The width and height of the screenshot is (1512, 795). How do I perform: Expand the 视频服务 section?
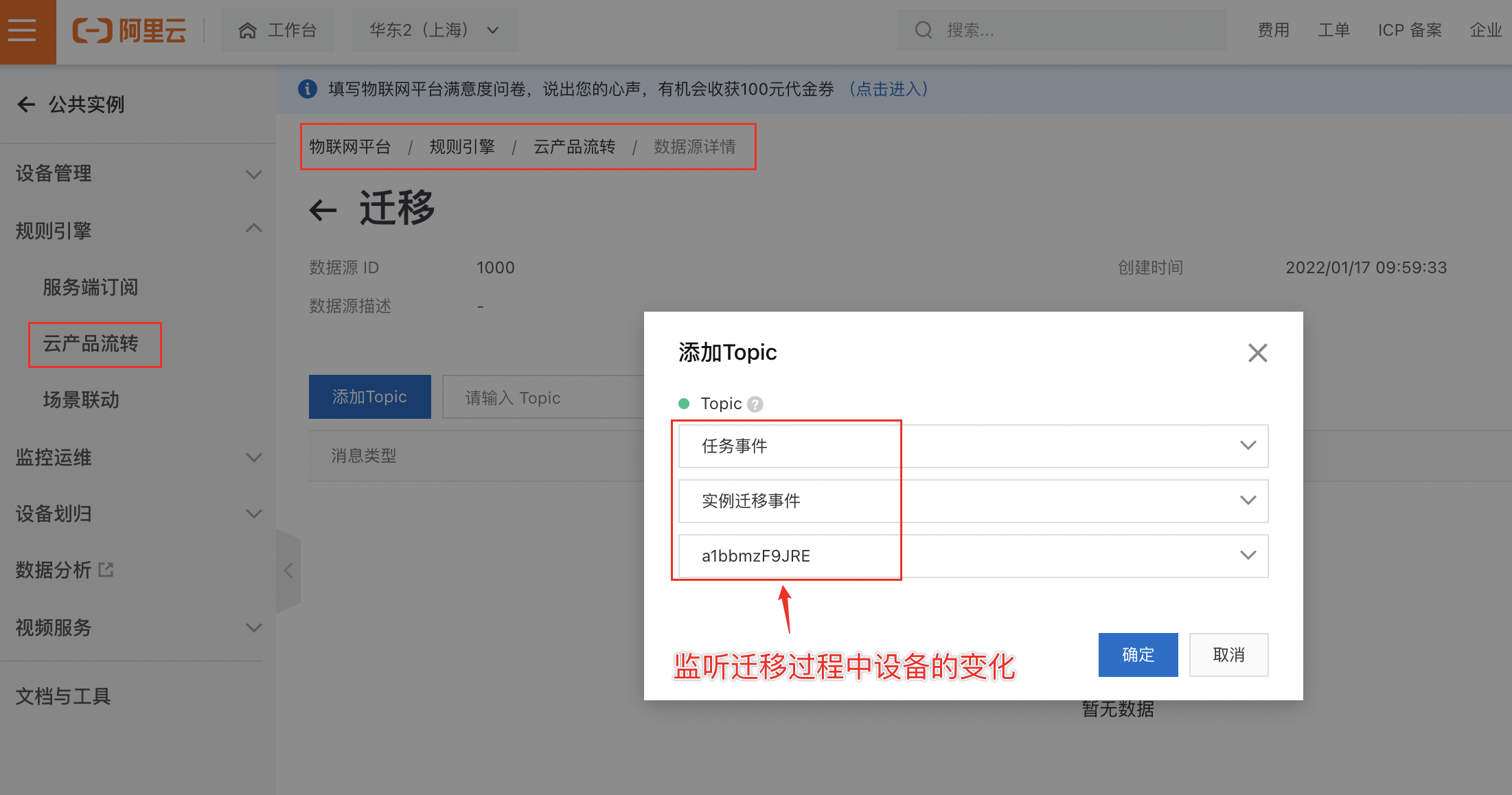point(138,627)
